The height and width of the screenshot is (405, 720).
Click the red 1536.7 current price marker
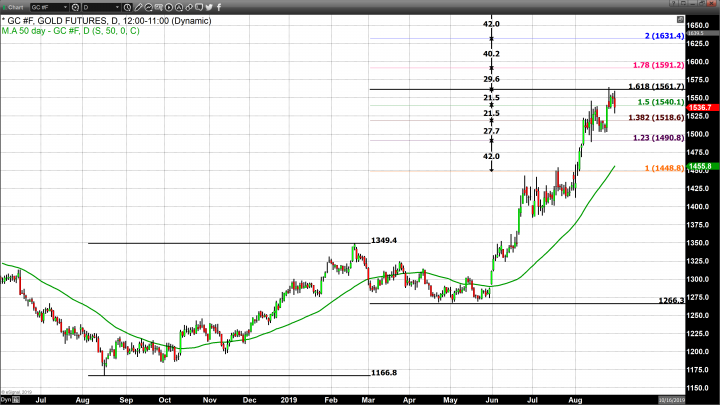point(700,107)
